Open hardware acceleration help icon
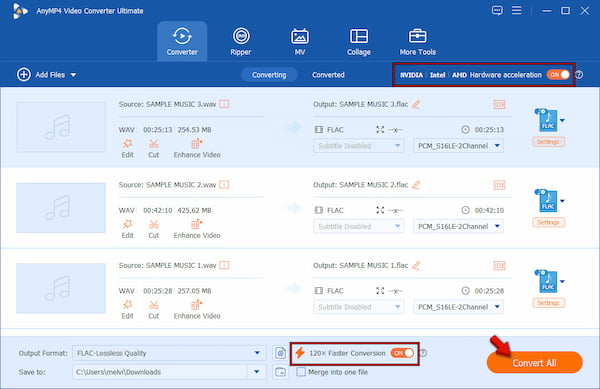 579,75
